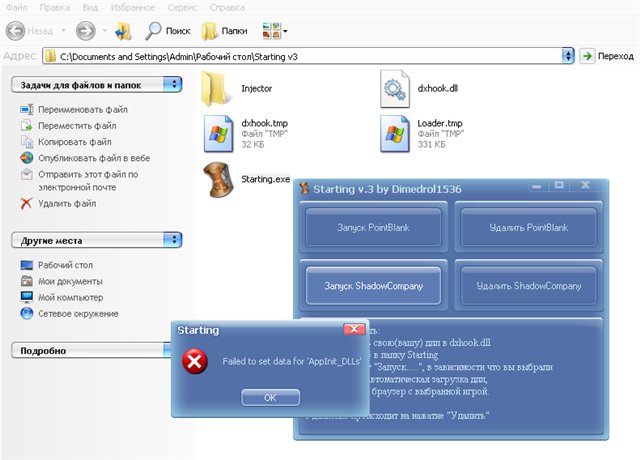Click the Сетевое окружение network icon
This screenshot has height=460, width=640.
click(x=27, y=313)
